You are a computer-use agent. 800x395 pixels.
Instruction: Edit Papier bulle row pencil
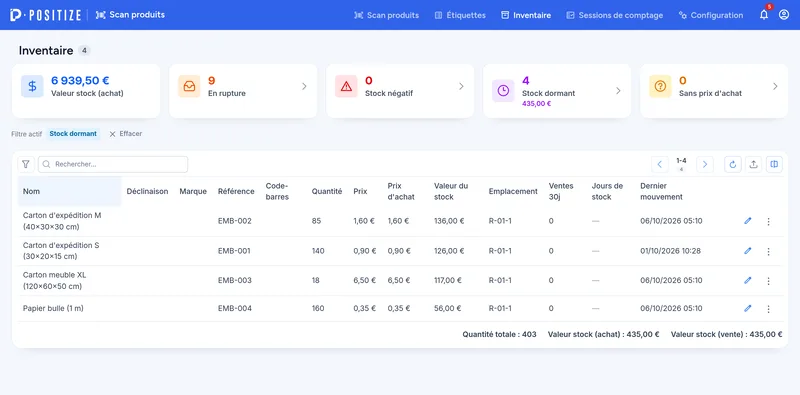tap(747, 308)
